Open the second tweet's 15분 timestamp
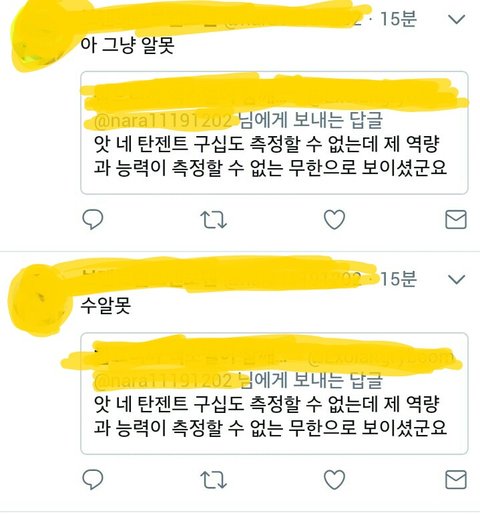Image resolution: width=480 pixels, height=515 pixels. click(x=399, y=279)
